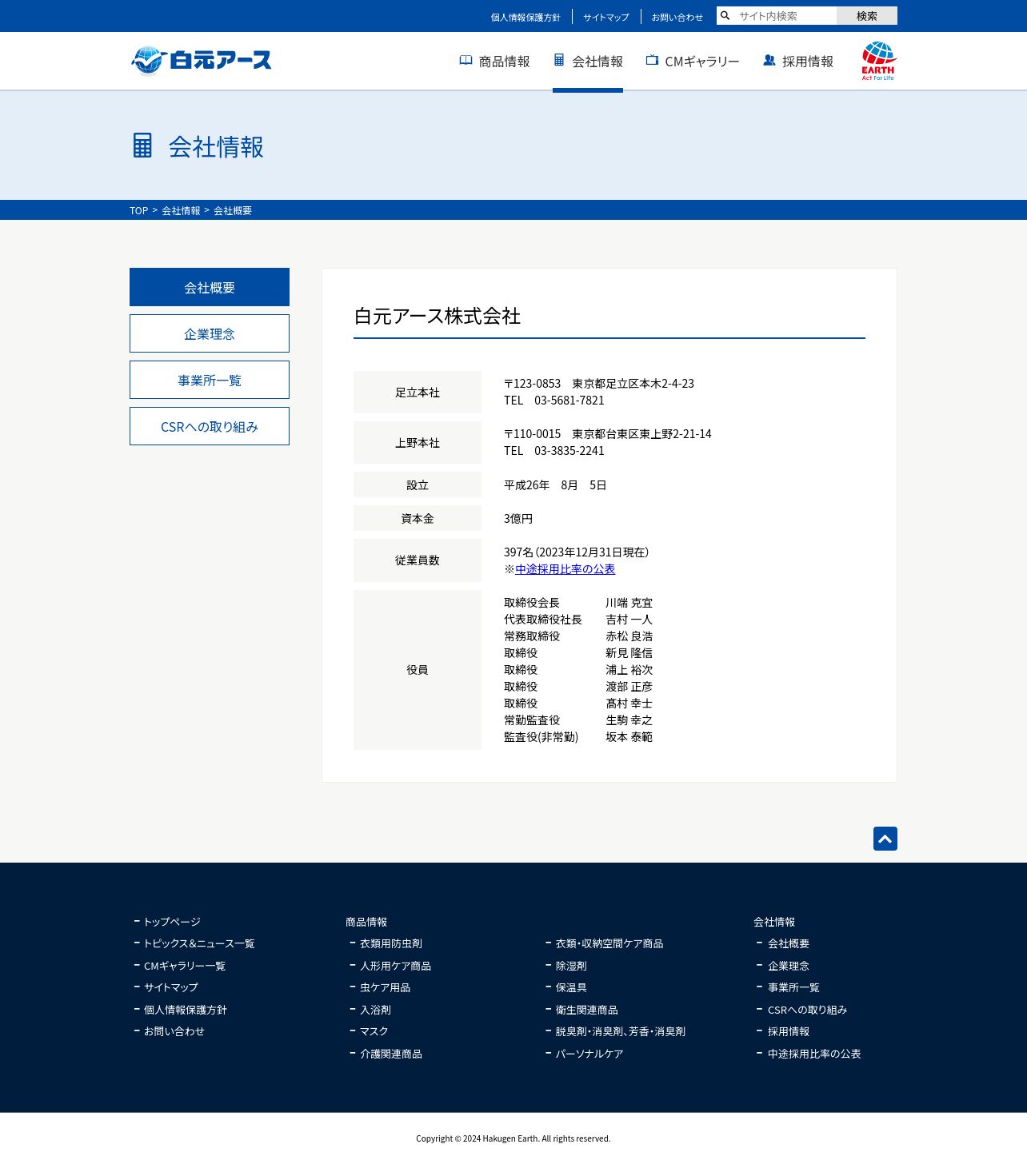Click the 上野本社 table label
This screenshot has height=1176, width=1027.
(418, 443)
